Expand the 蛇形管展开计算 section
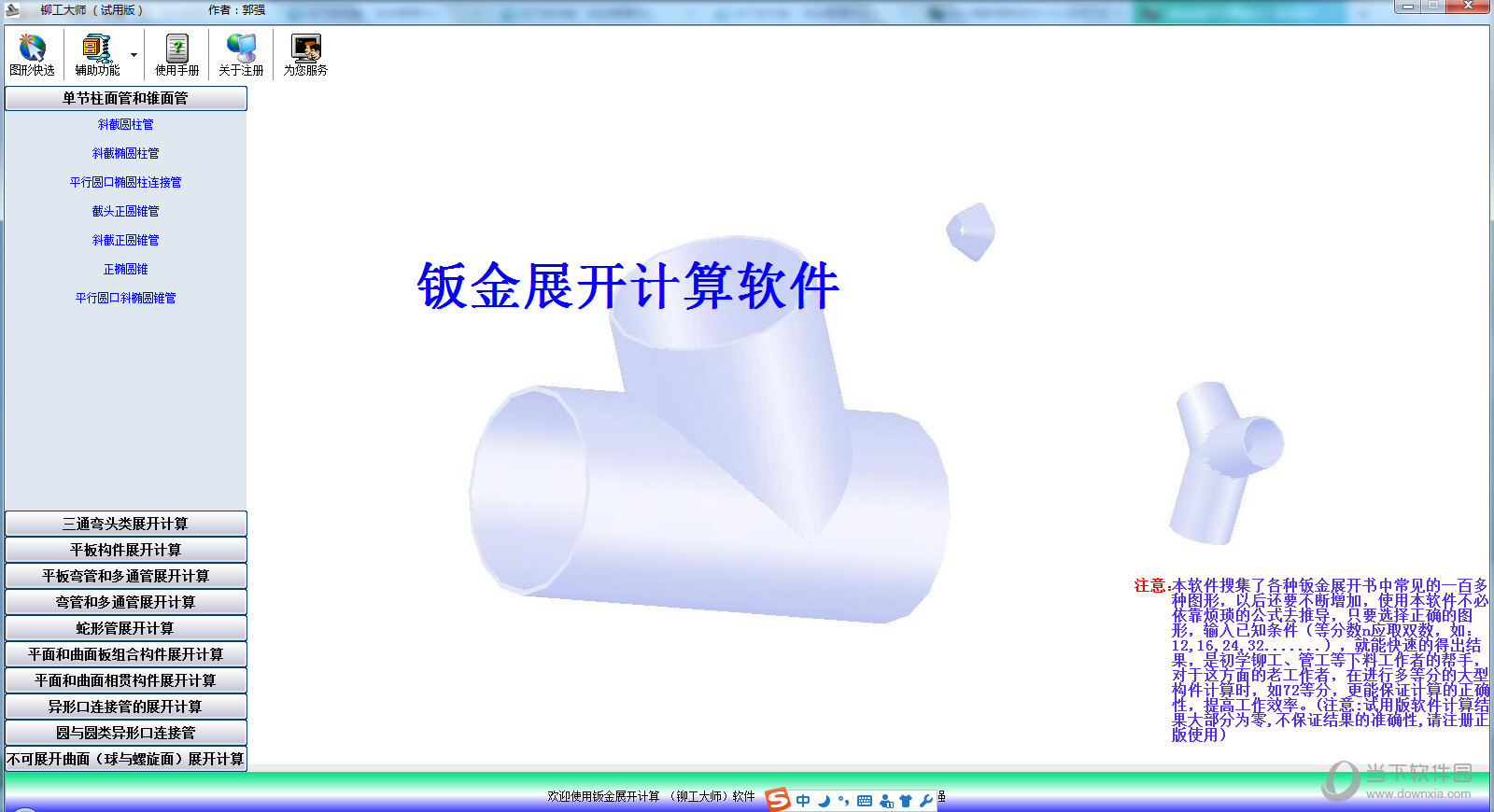The width and height of the screenshot is (1494, 812). coord(126,628)
